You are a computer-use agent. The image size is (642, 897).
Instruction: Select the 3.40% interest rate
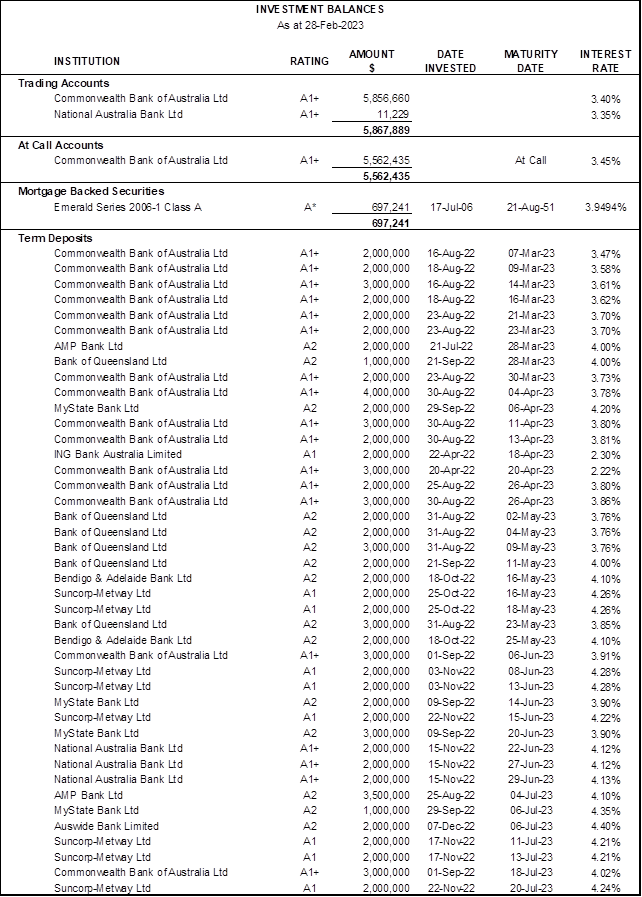pyautogui.click(x=606, y=100)
